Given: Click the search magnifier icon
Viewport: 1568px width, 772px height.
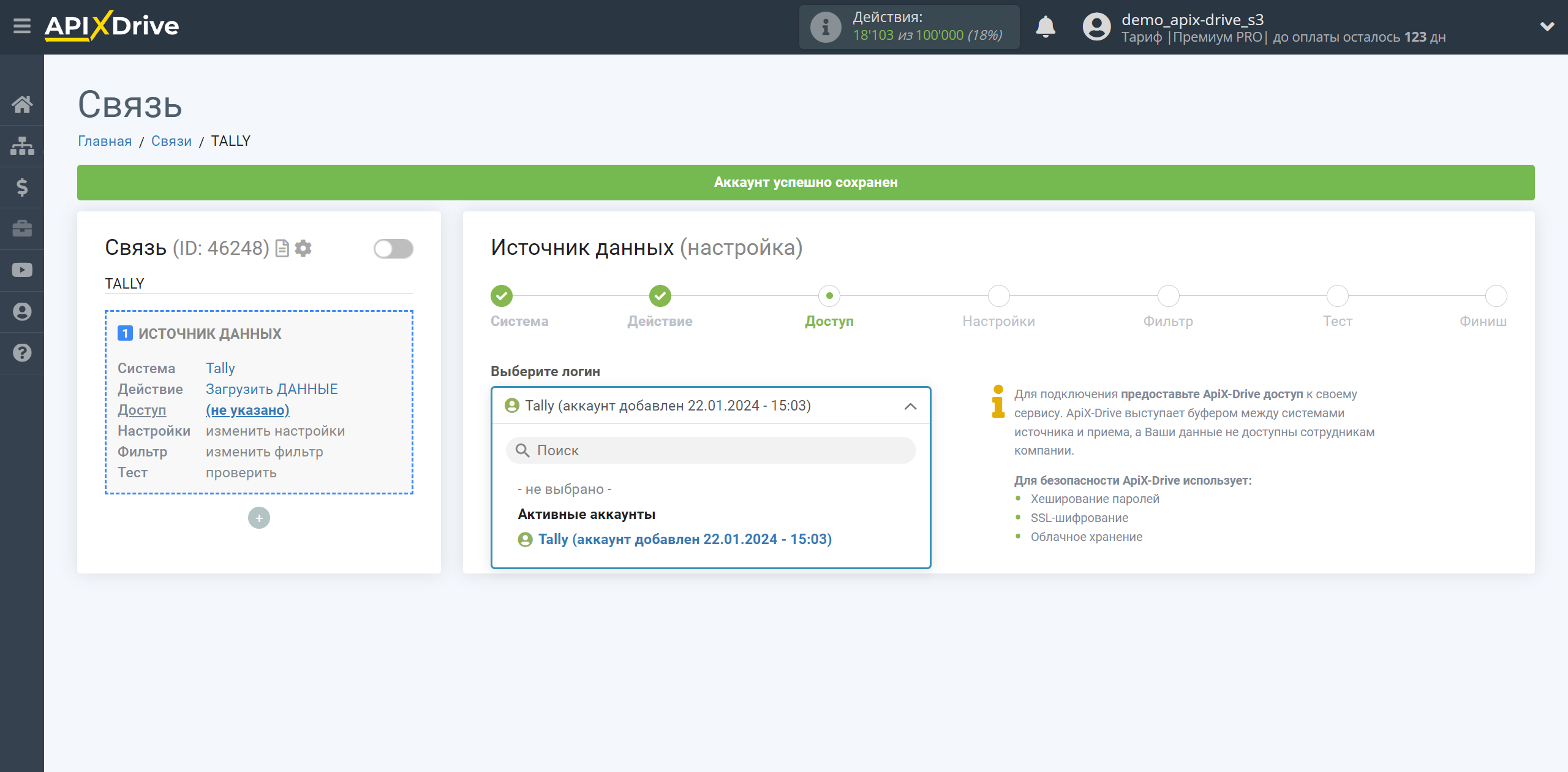Looking at the screenshot, I should pos(522,450).
